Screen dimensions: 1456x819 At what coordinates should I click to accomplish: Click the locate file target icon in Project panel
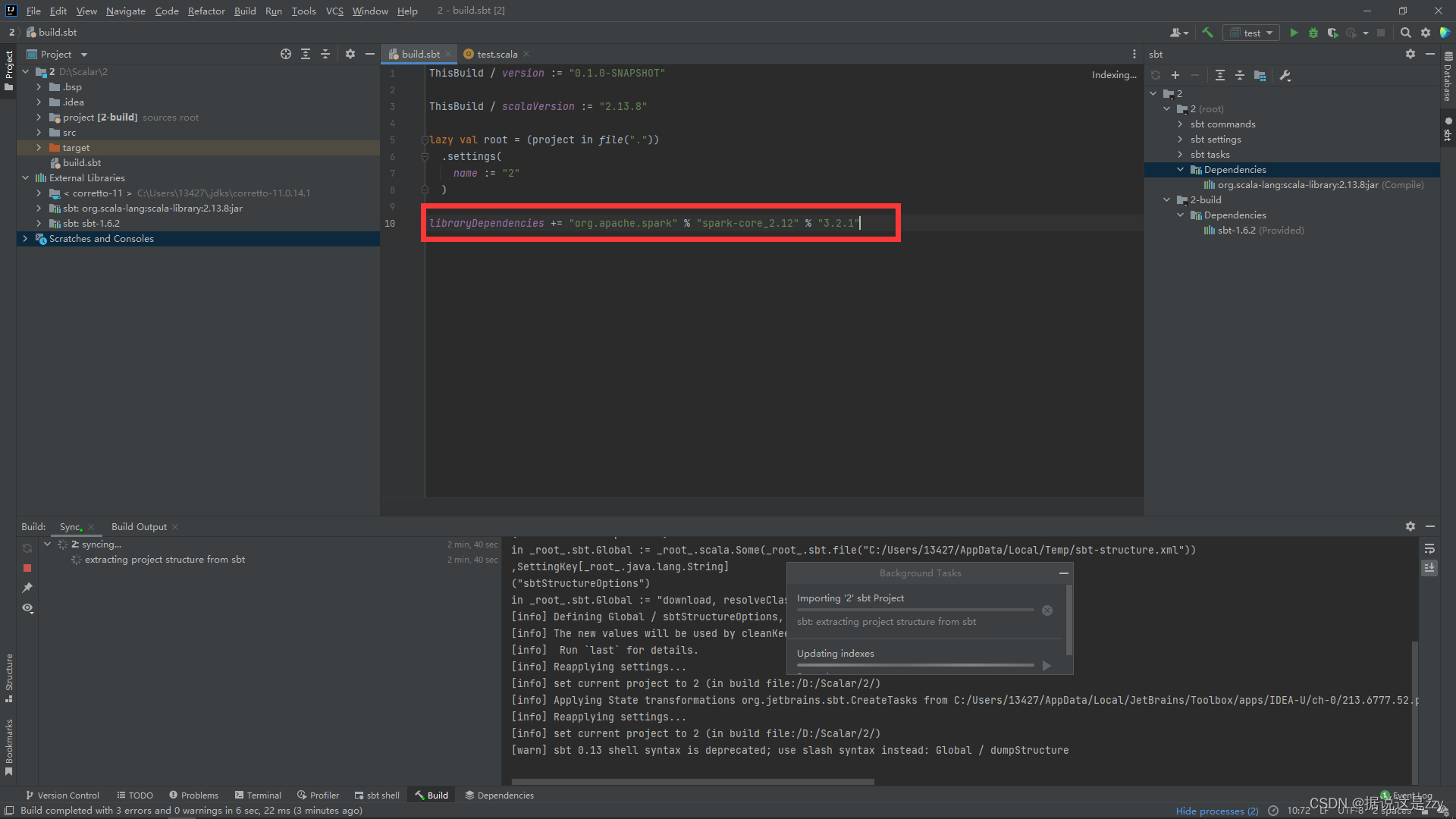click(x=285, y=54)
